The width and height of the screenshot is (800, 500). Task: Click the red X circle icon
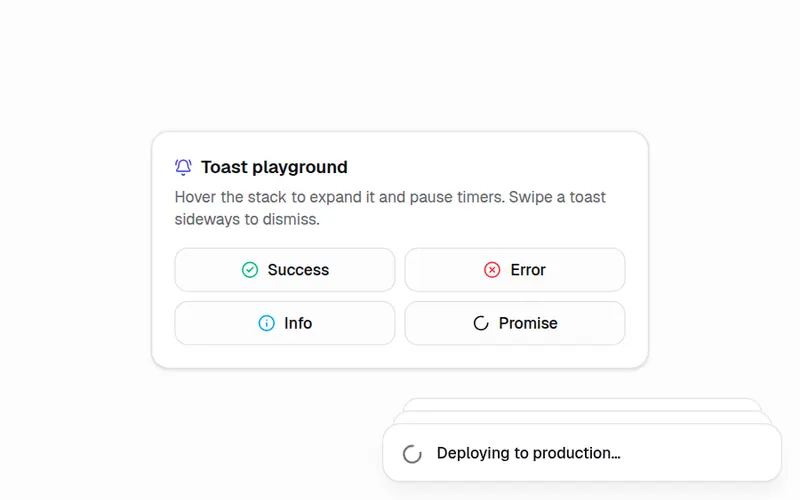(492, 269)
